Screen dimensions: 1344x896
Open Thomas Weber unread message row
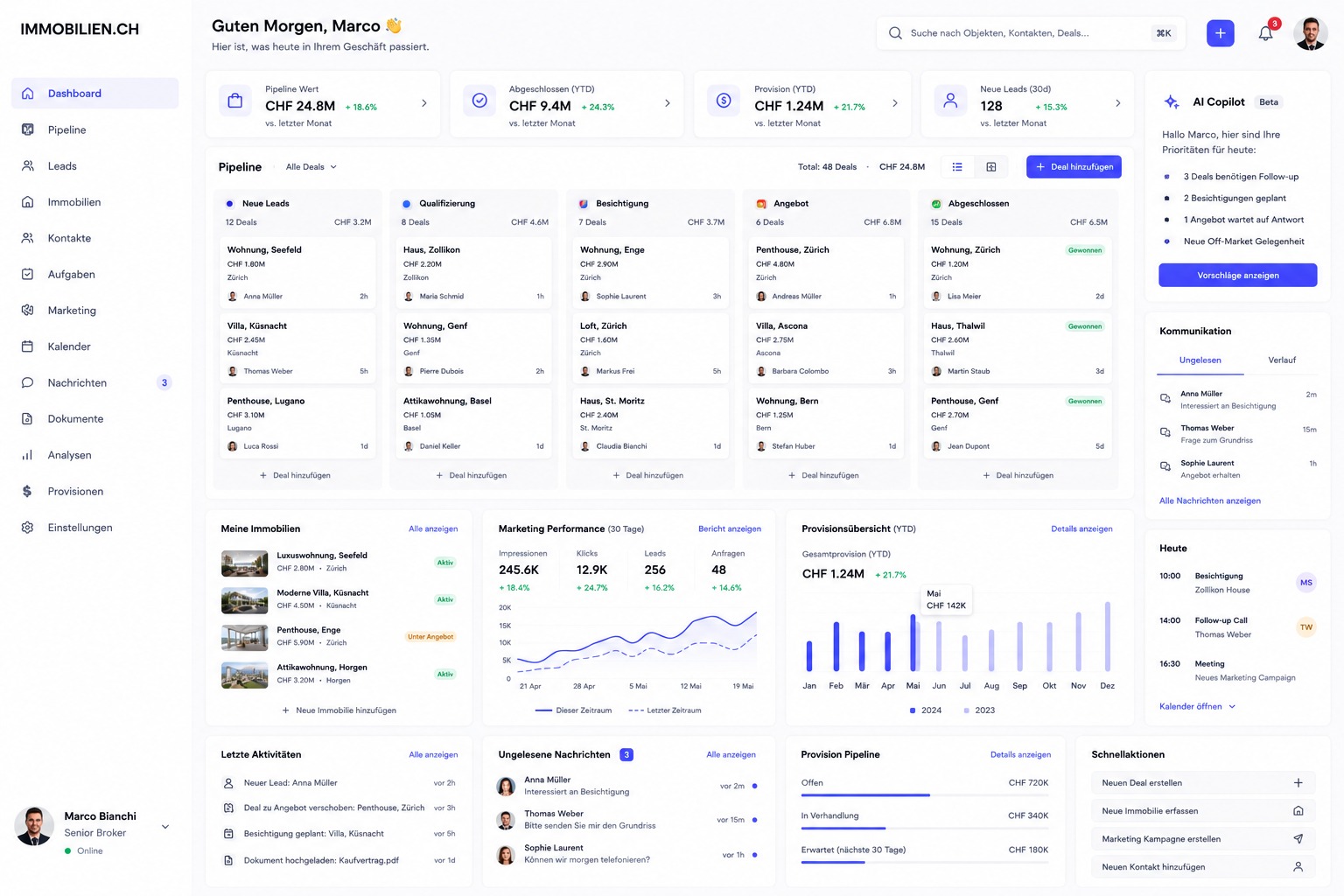(628, 820)
